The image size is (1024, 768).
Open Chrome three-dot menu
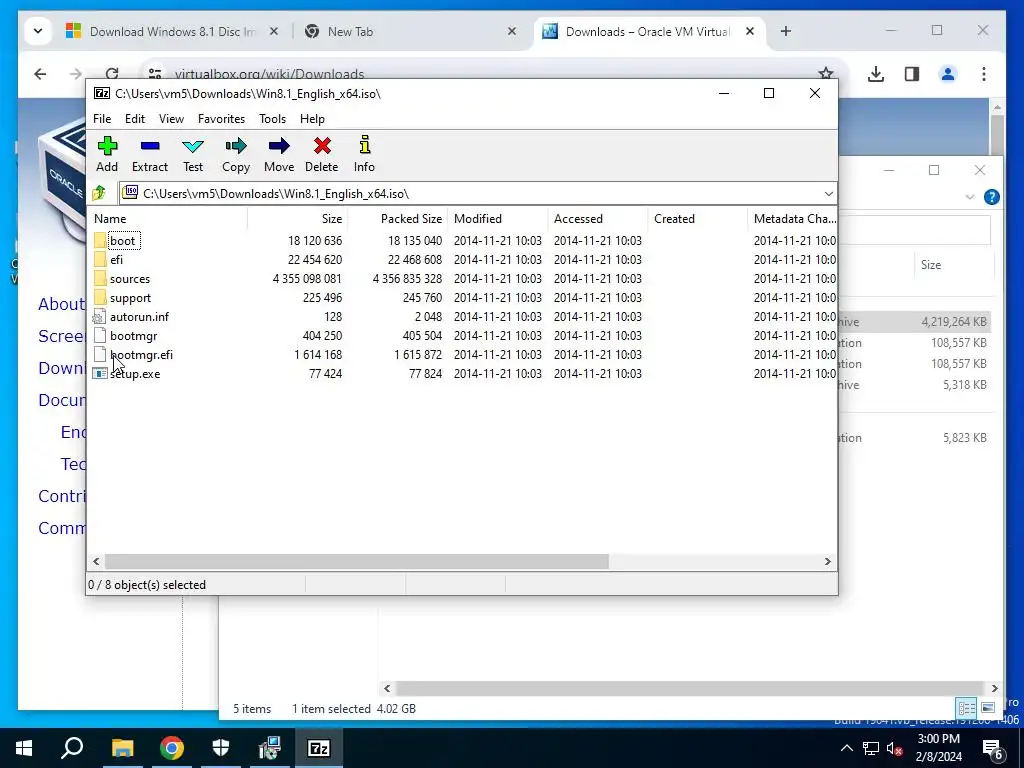pos(984,74)
